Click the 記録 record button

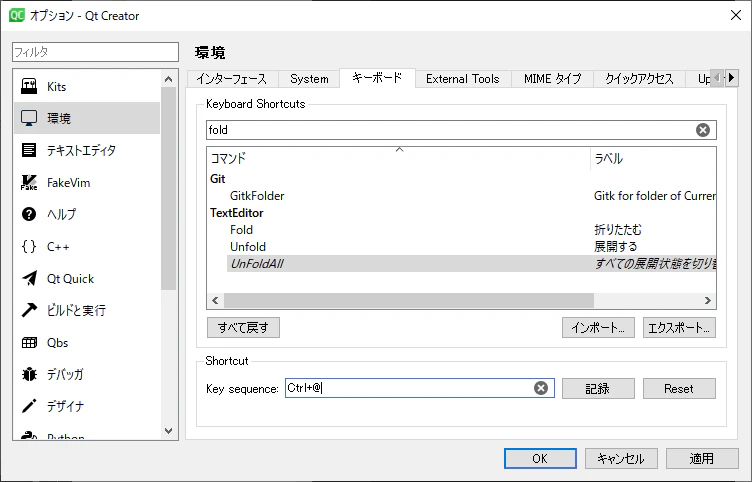pos(598,388)
